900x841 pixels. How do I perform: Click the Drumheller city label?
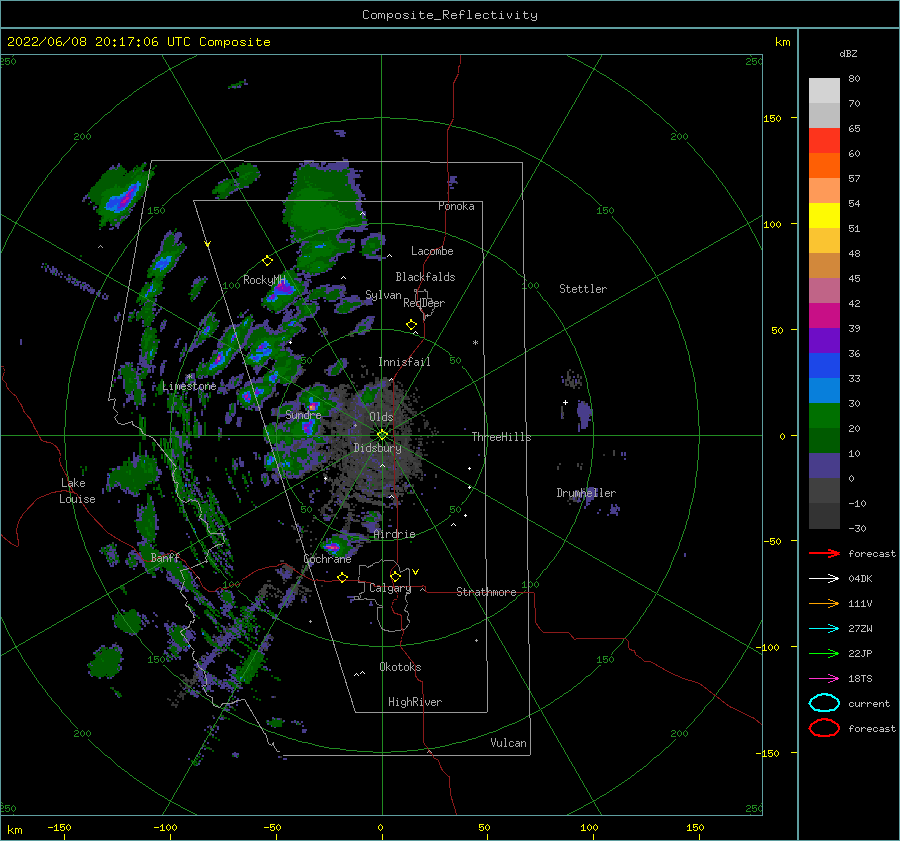pyautogui.click(x=586, y=493)
